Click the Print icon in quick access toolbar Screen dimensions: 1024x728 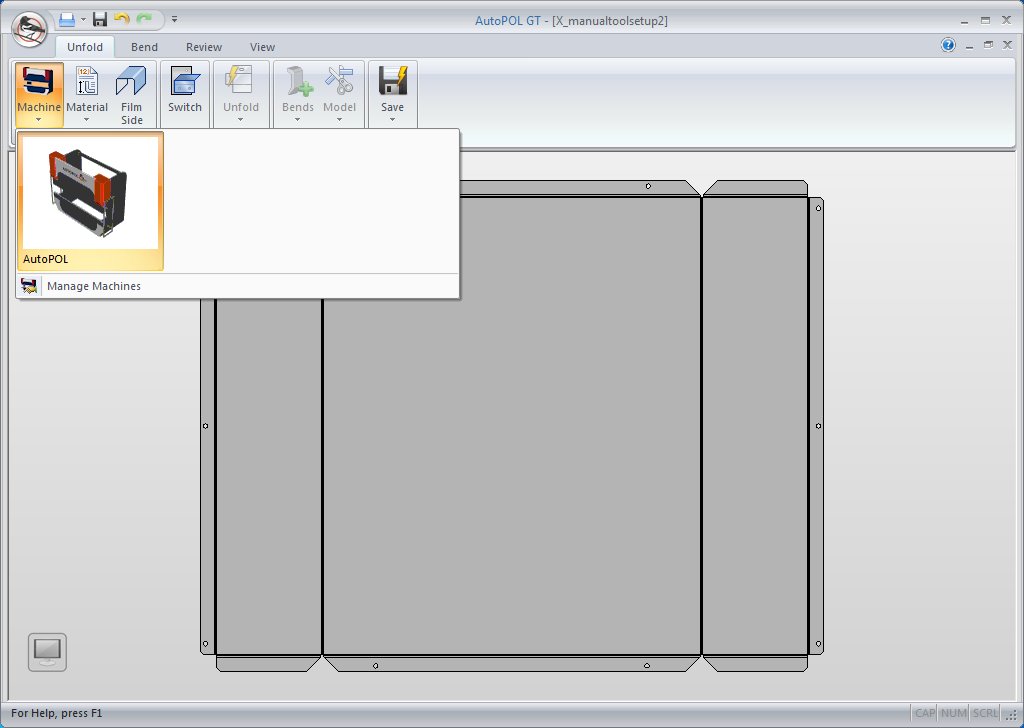(67, 19)
